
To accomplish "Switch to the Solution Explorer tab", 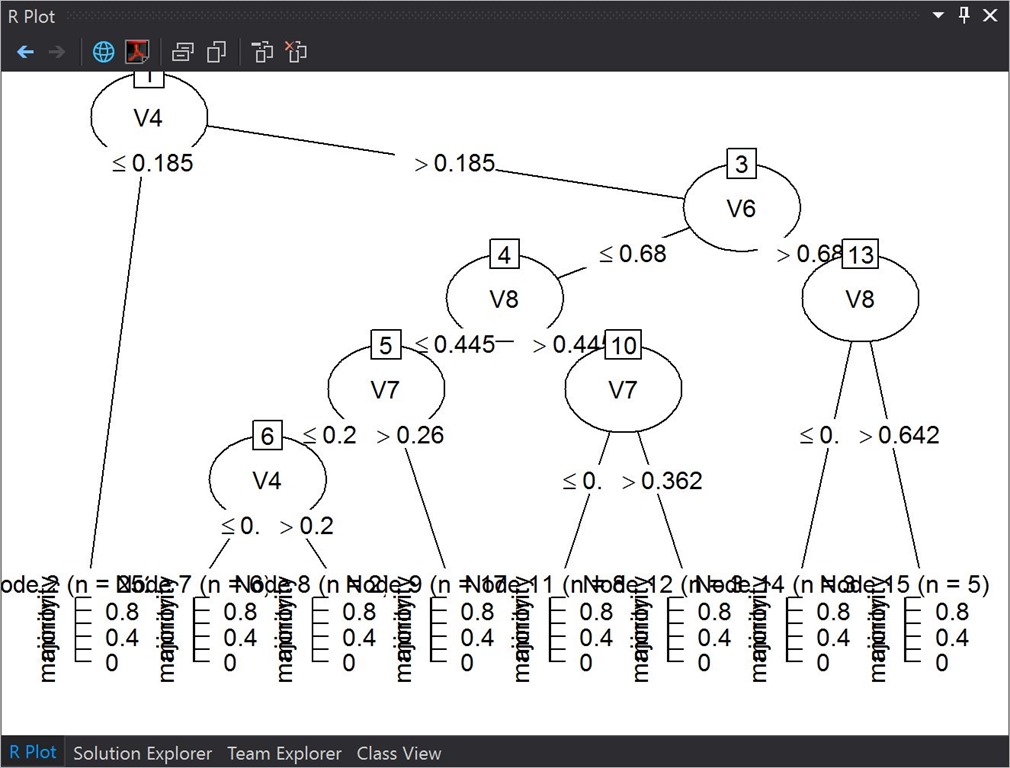I will coord(142,753).
